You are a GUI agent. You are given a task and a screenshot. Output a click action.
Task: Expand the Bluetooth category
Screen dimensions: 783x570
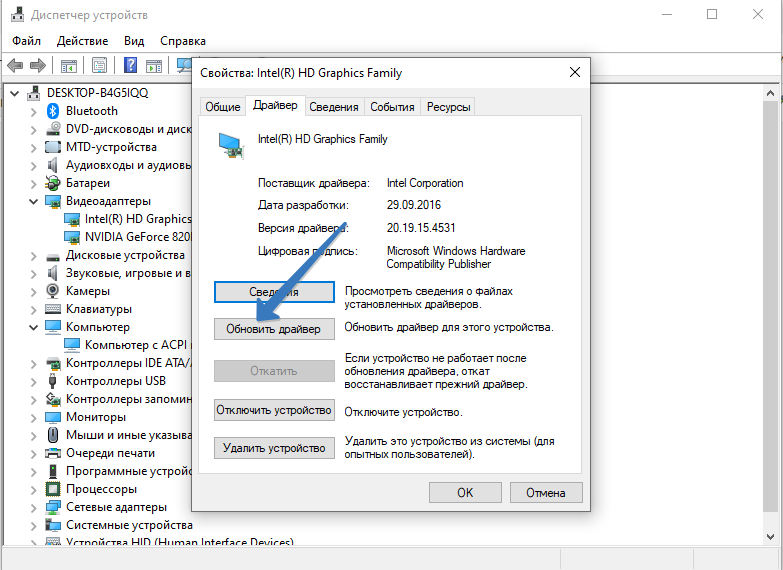(33, 111)
